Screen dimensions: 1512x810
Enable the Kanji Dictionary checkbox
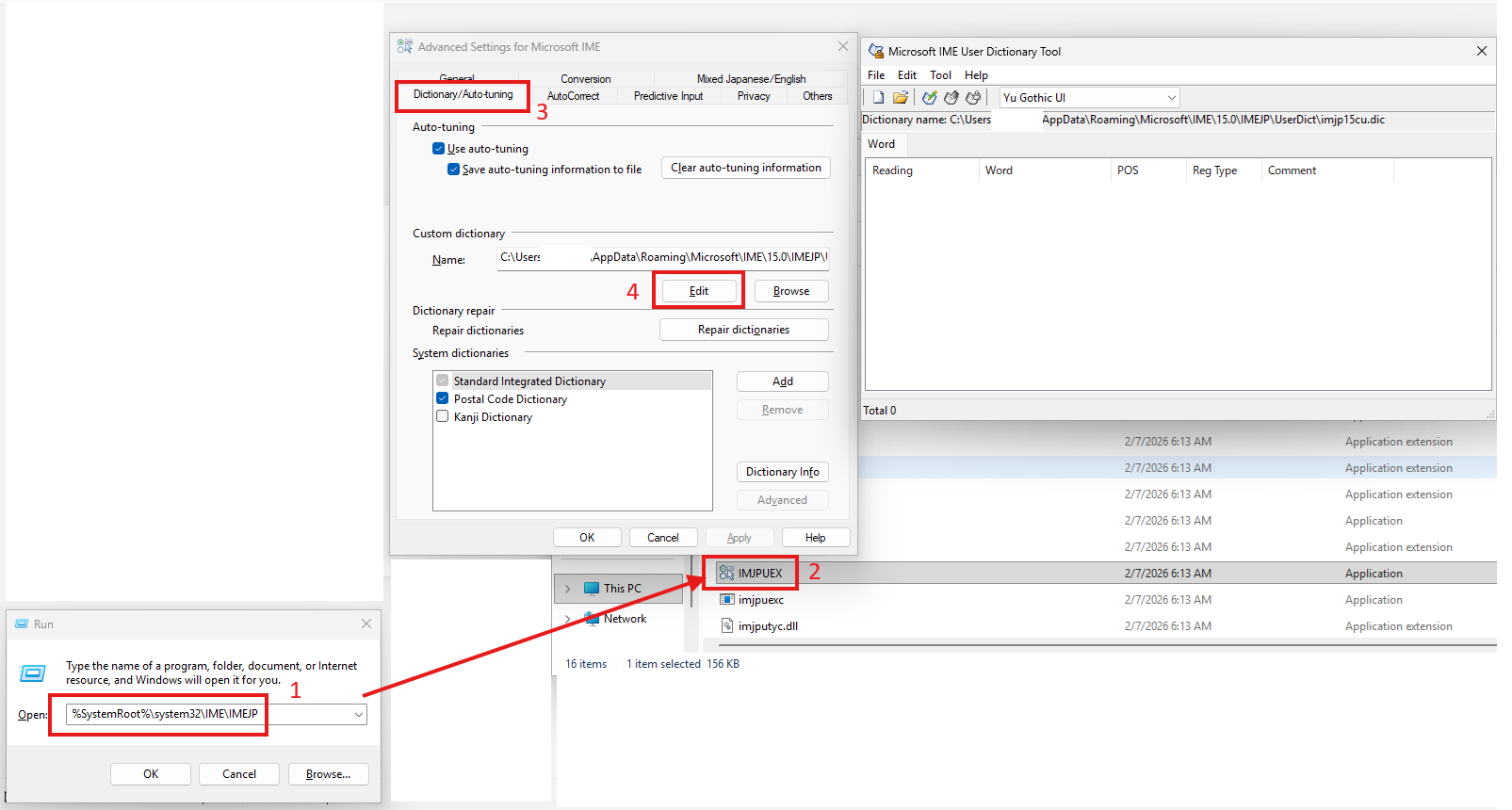pos(442,416)
